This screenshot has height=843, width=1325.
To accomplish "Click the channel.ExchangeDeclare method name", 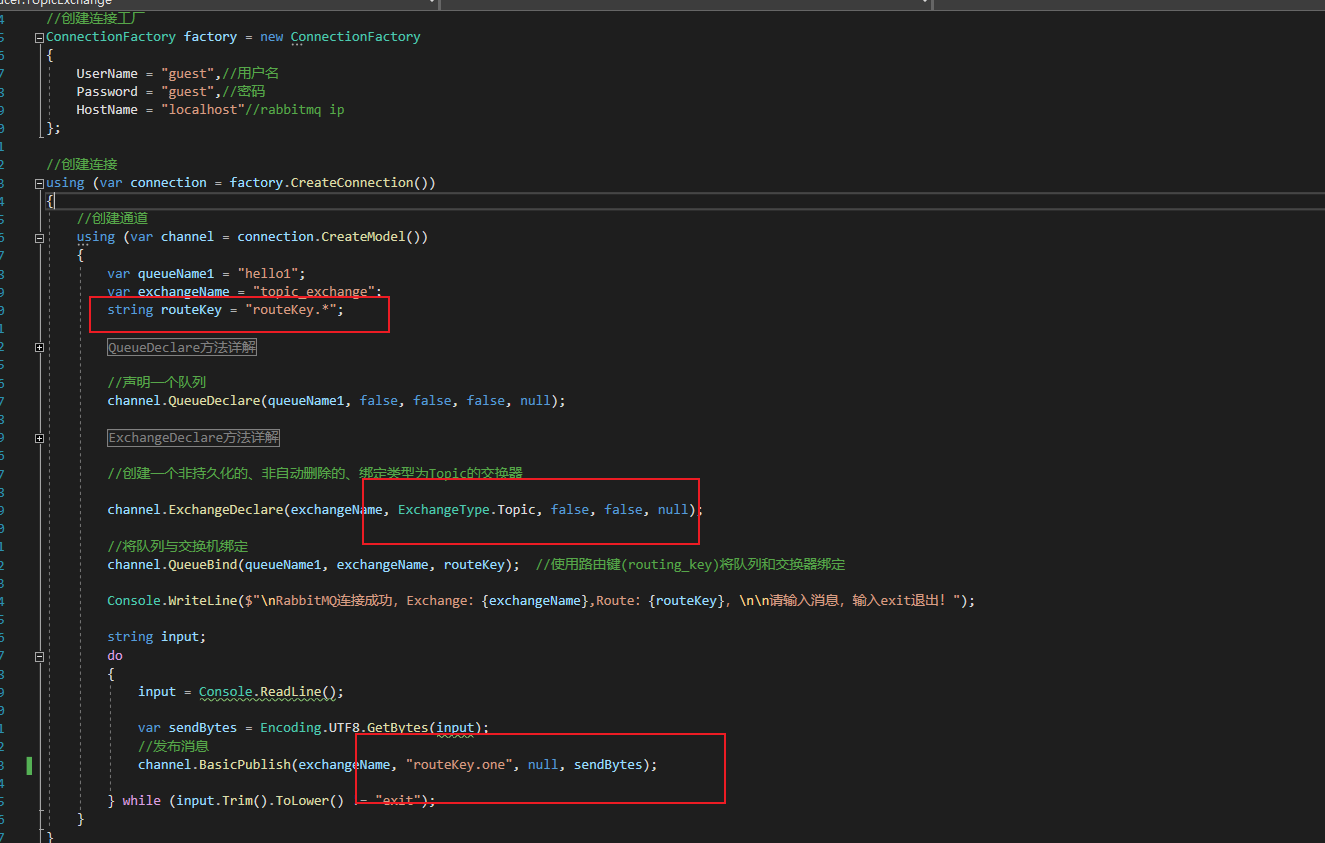I will click(225, 509).
